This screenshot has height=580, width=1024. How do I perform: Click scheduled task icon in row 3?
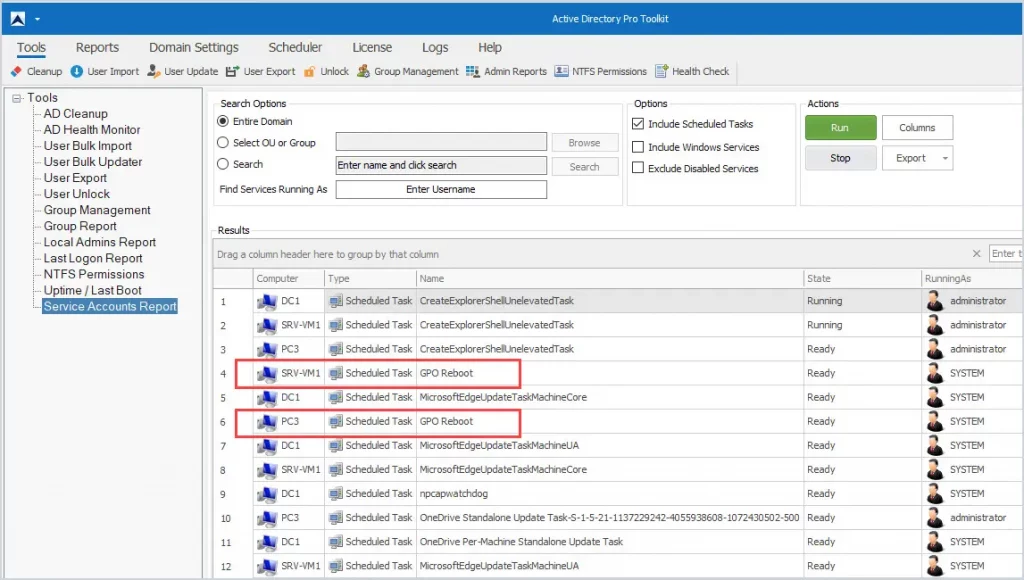(336, 349)
